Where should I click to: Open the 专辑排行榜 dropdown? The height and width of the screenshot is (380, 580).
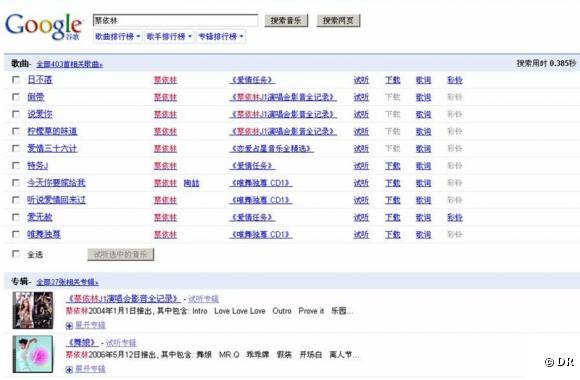[x=221, y=37]
